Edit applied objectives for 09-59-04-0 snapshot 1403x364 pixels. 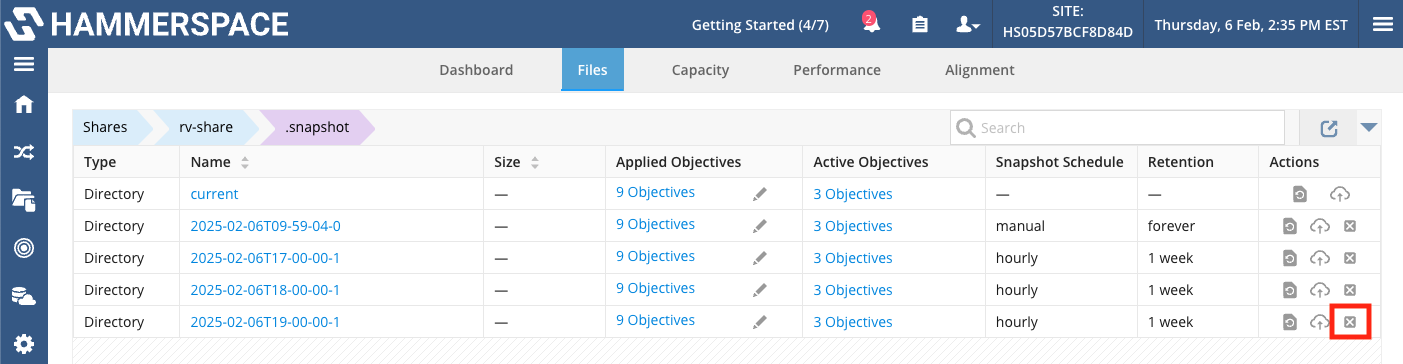point(760,226)
